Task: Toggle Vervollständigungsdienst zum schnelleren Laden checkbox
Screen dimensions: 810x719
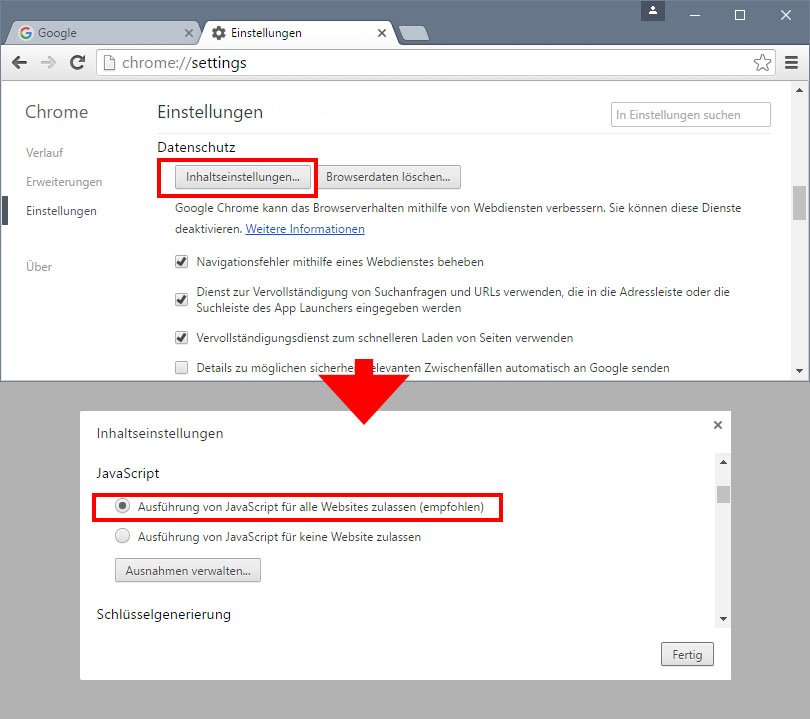Action: click(182, 338)
